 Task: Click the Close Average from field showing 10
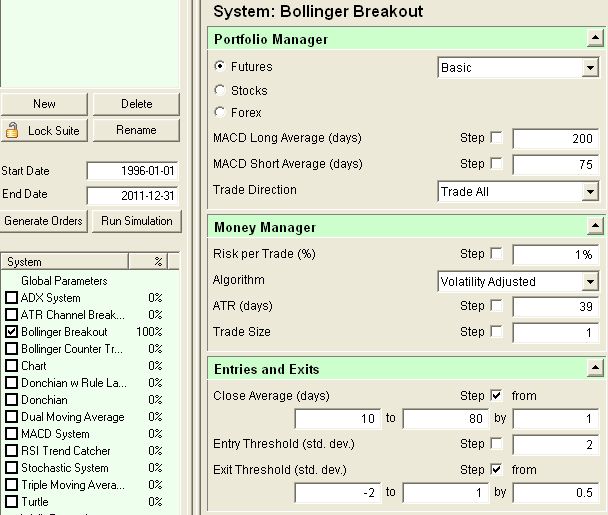tap(338, 419)
